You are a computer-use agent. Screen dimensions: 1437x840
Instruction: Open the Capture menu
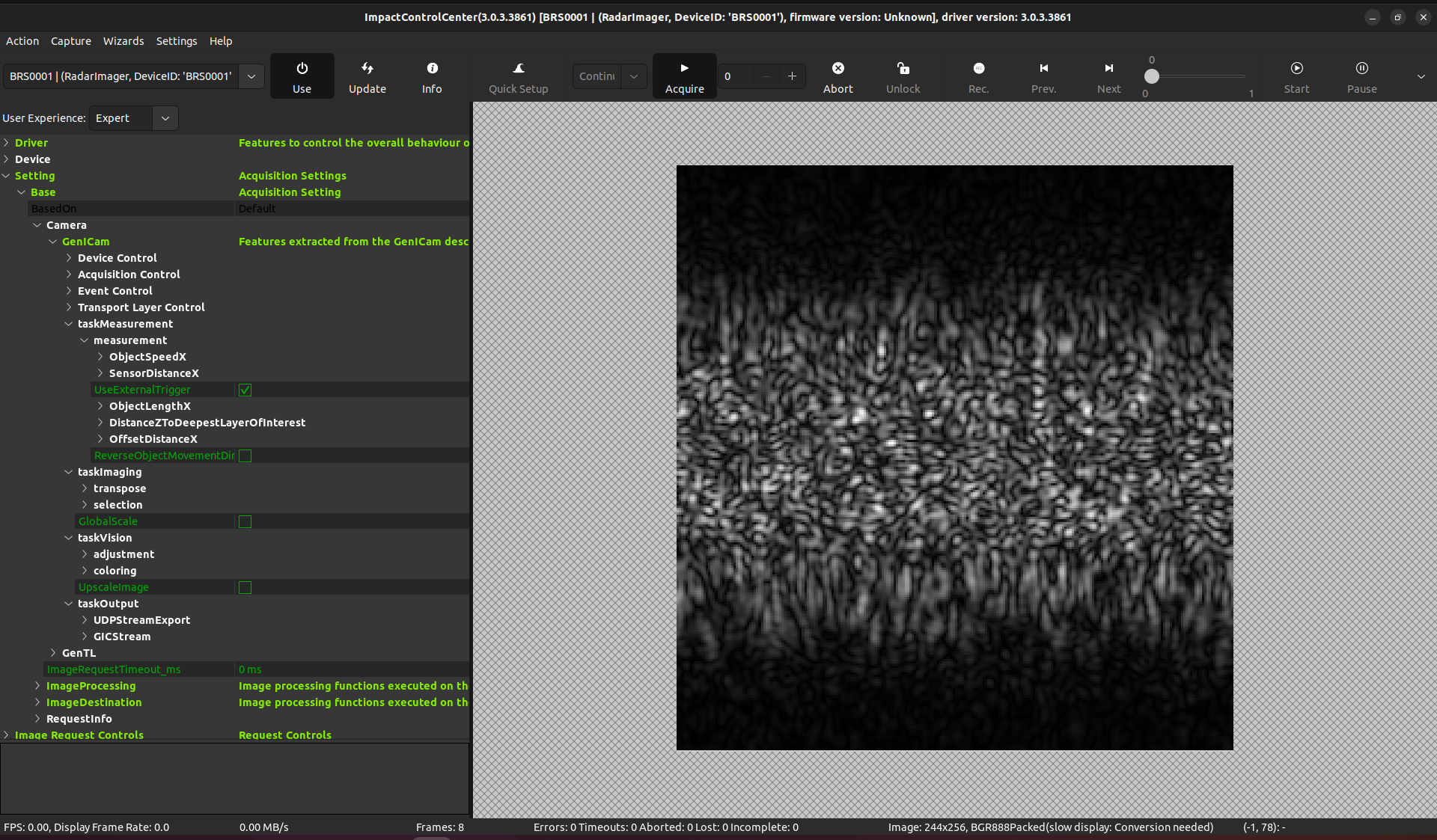[x=70, y=41]
